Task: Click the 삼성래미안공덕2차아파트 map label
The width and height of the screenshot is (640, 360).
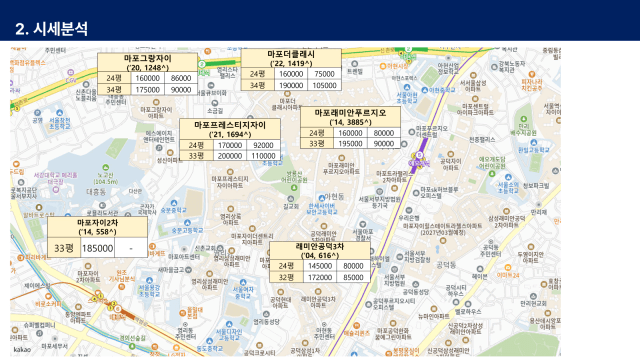Action: 507,222
